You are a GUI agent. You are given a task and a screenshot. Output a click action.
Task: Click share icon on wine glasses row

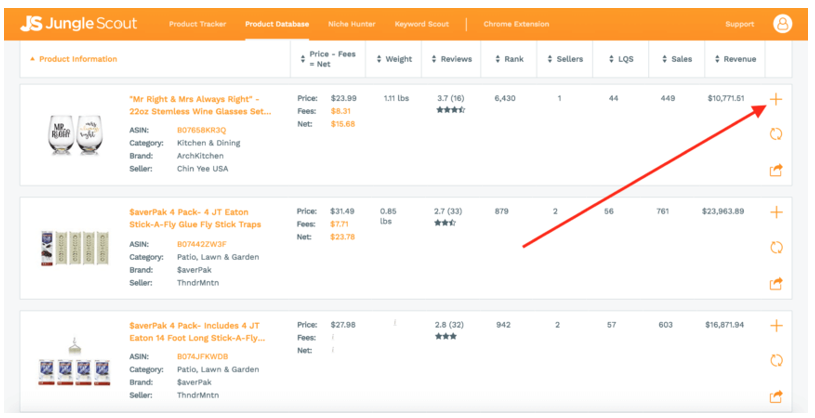776,170
